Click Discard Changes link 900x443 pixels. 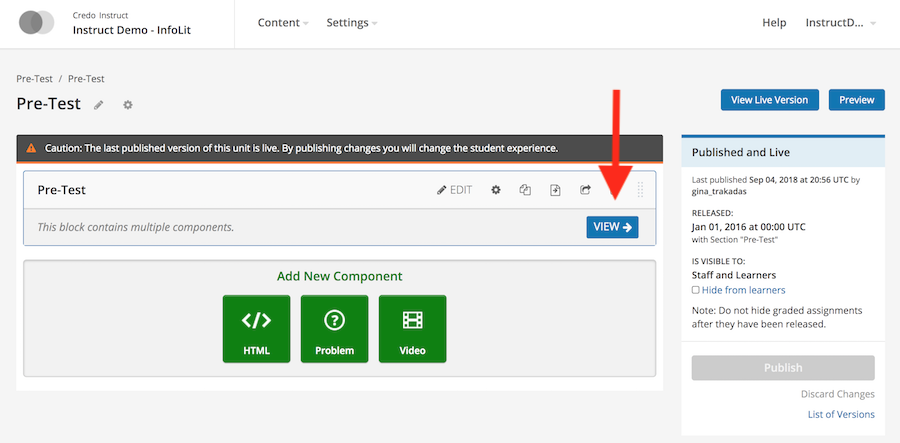(x=838, y=394)
